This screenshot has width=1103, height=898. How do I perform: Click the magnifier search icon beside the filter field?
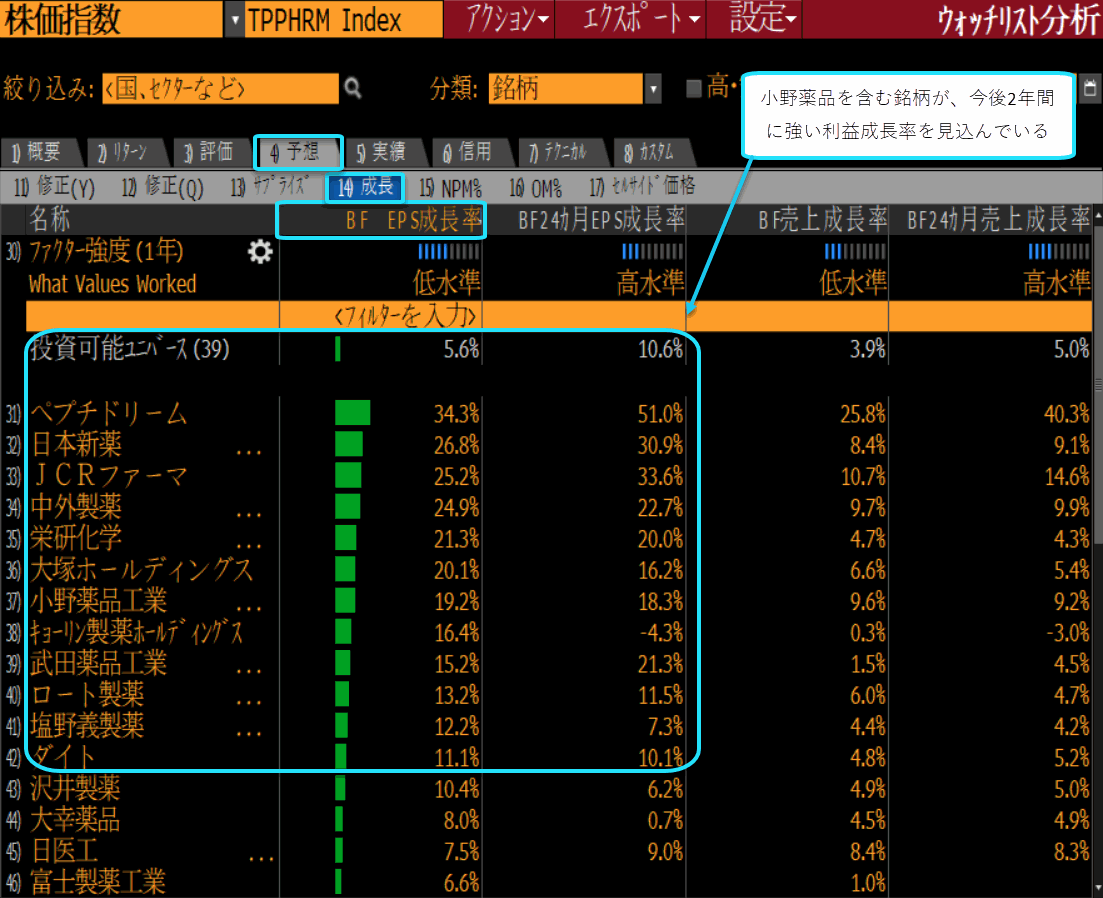coord(352,89)
